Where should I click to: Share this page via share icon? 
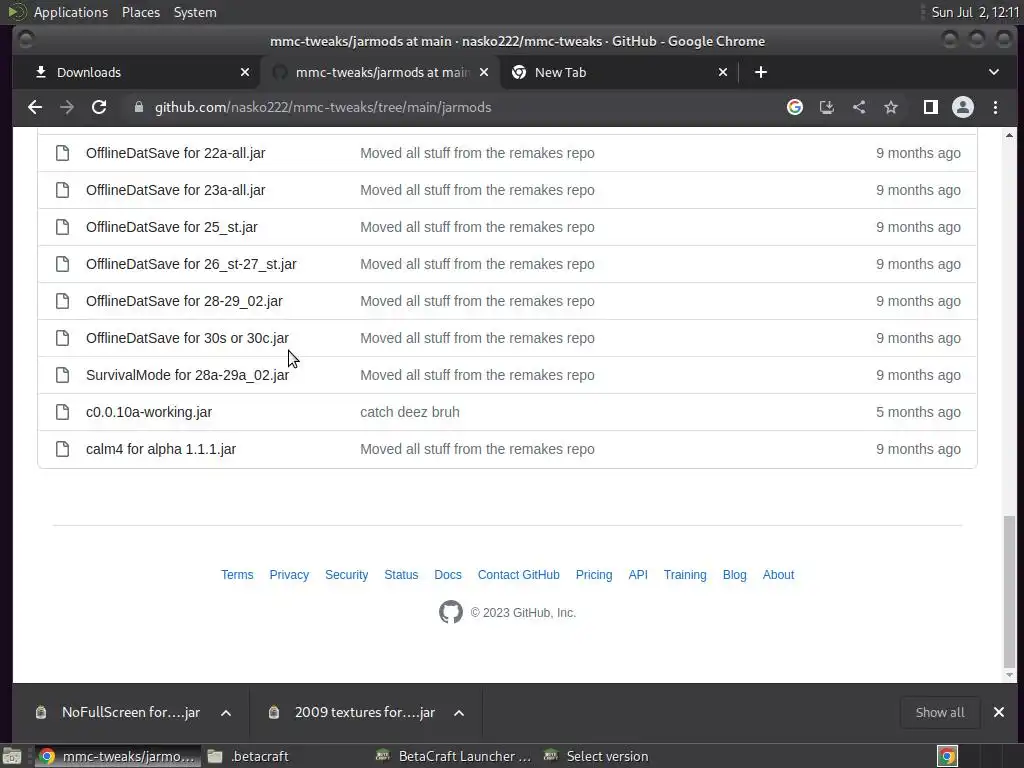point(859,107)
